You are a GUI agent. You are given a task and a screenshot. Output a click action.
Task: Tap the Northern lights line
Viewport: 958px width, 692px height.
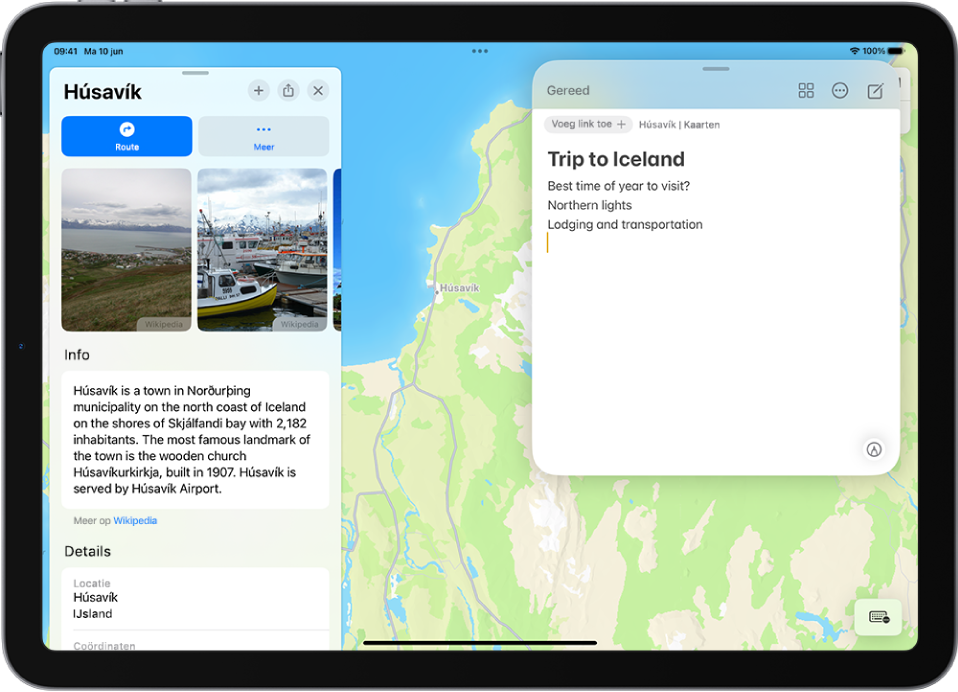(590, 205)
